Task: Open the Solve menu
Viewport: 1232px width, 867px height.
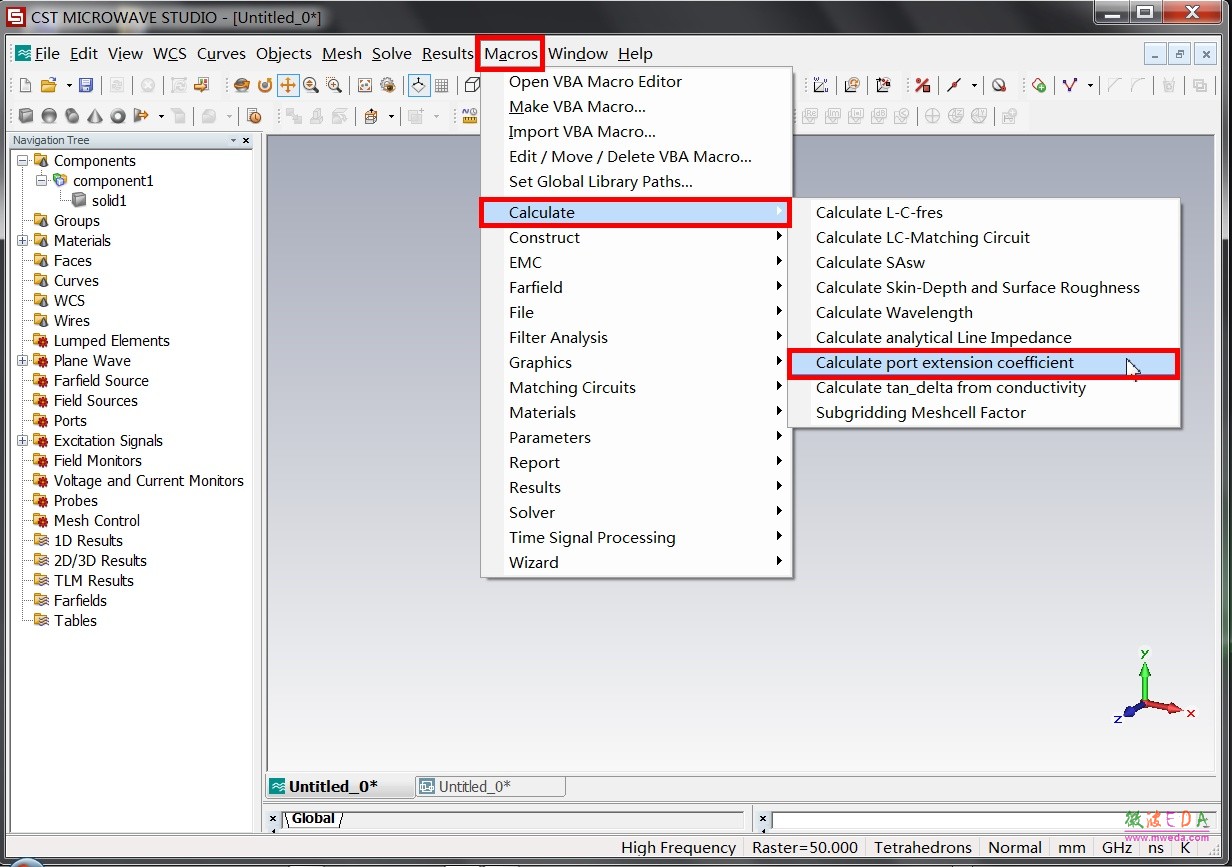Action: point(392,54)
